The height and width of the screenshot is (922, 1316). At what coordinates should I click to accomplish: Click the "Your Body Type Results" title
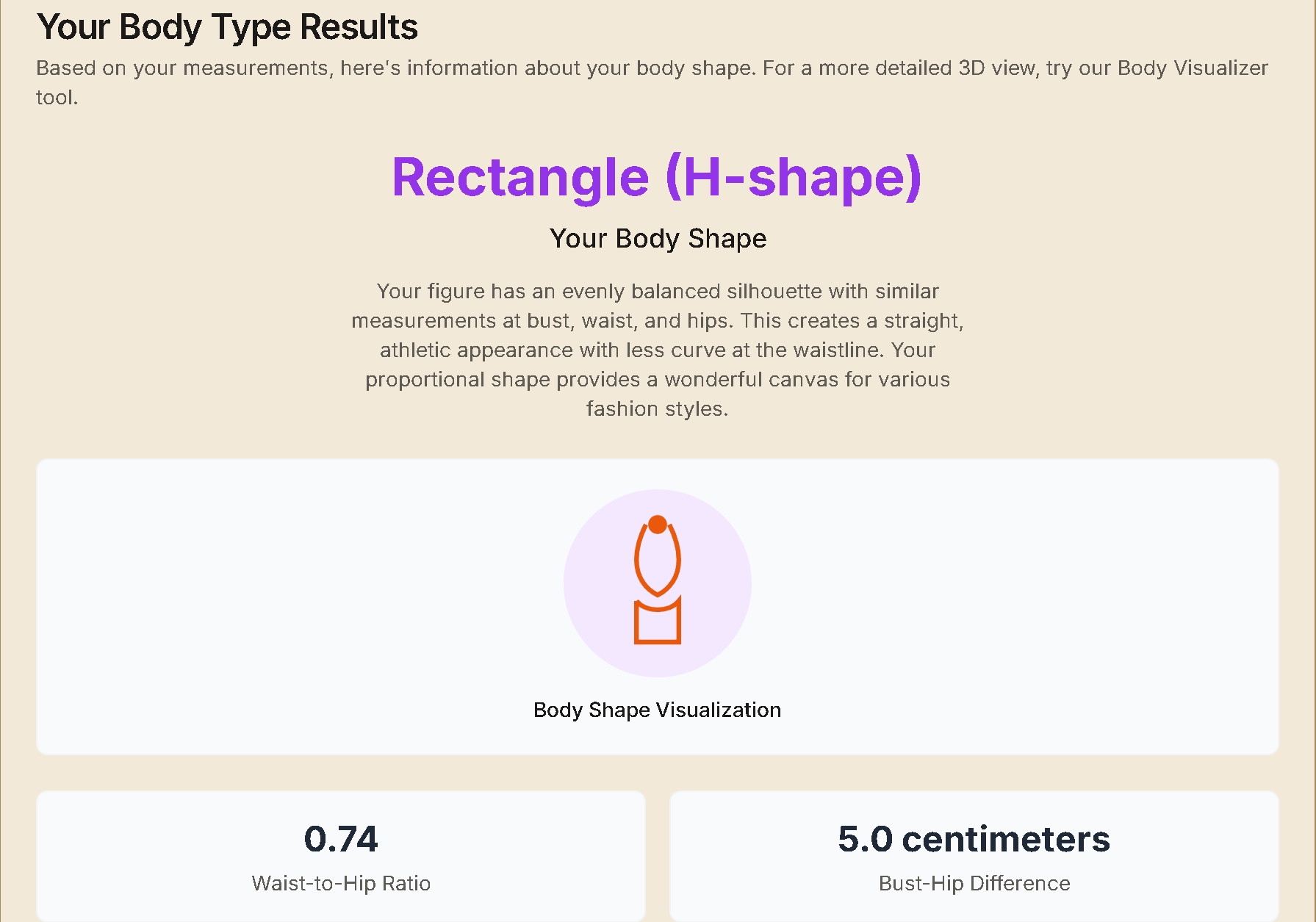227,27
